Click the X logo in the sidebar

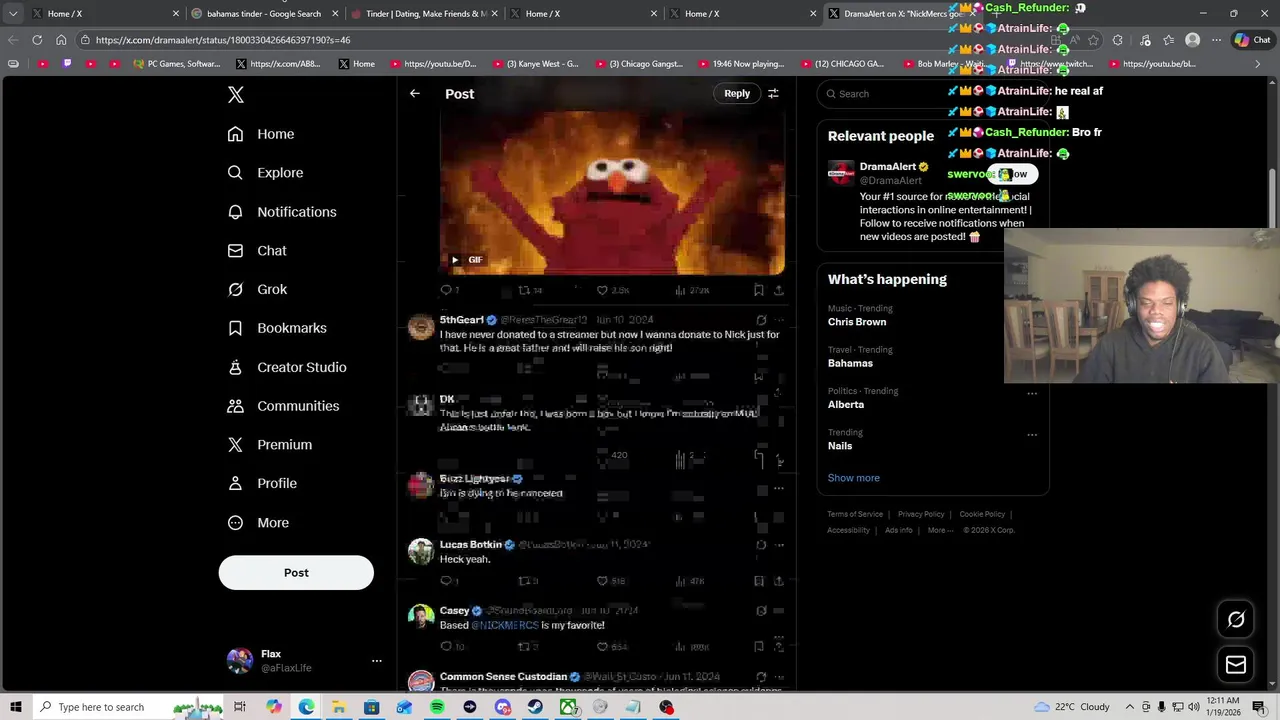[235, 95]
